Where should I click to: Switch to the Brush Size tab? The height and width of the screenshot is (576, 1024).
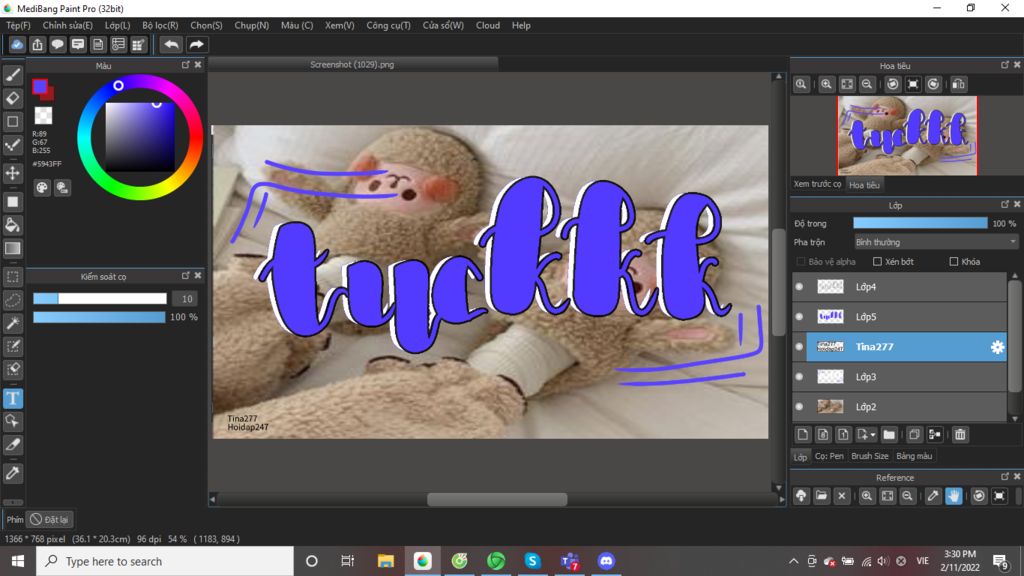pyautogui.click(x=870, y=456)
